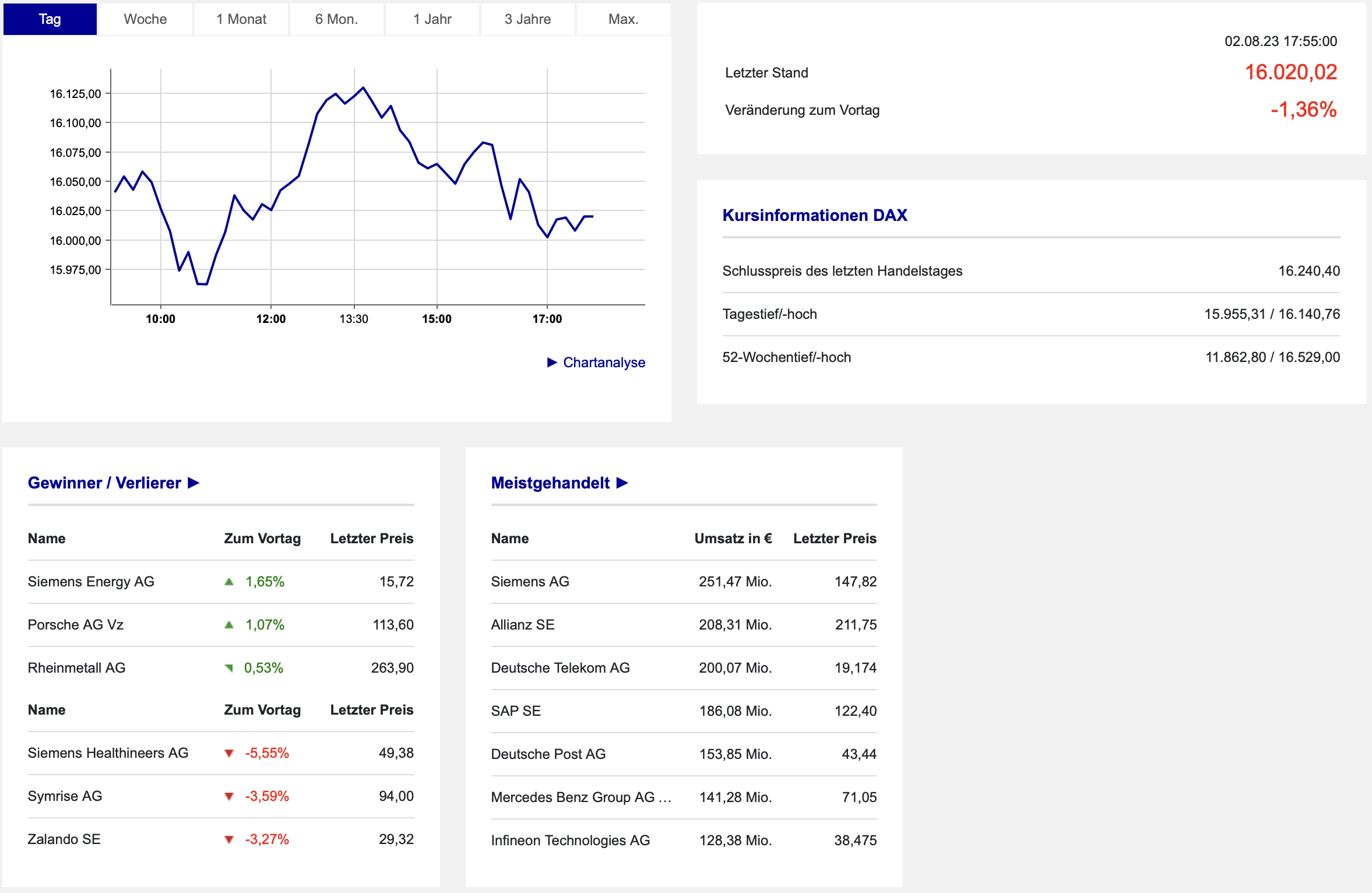1372x893 pixels.
Task: Click the arrow icon beside Gewinner / Verlierer
Action: click(x=194, y=483)
